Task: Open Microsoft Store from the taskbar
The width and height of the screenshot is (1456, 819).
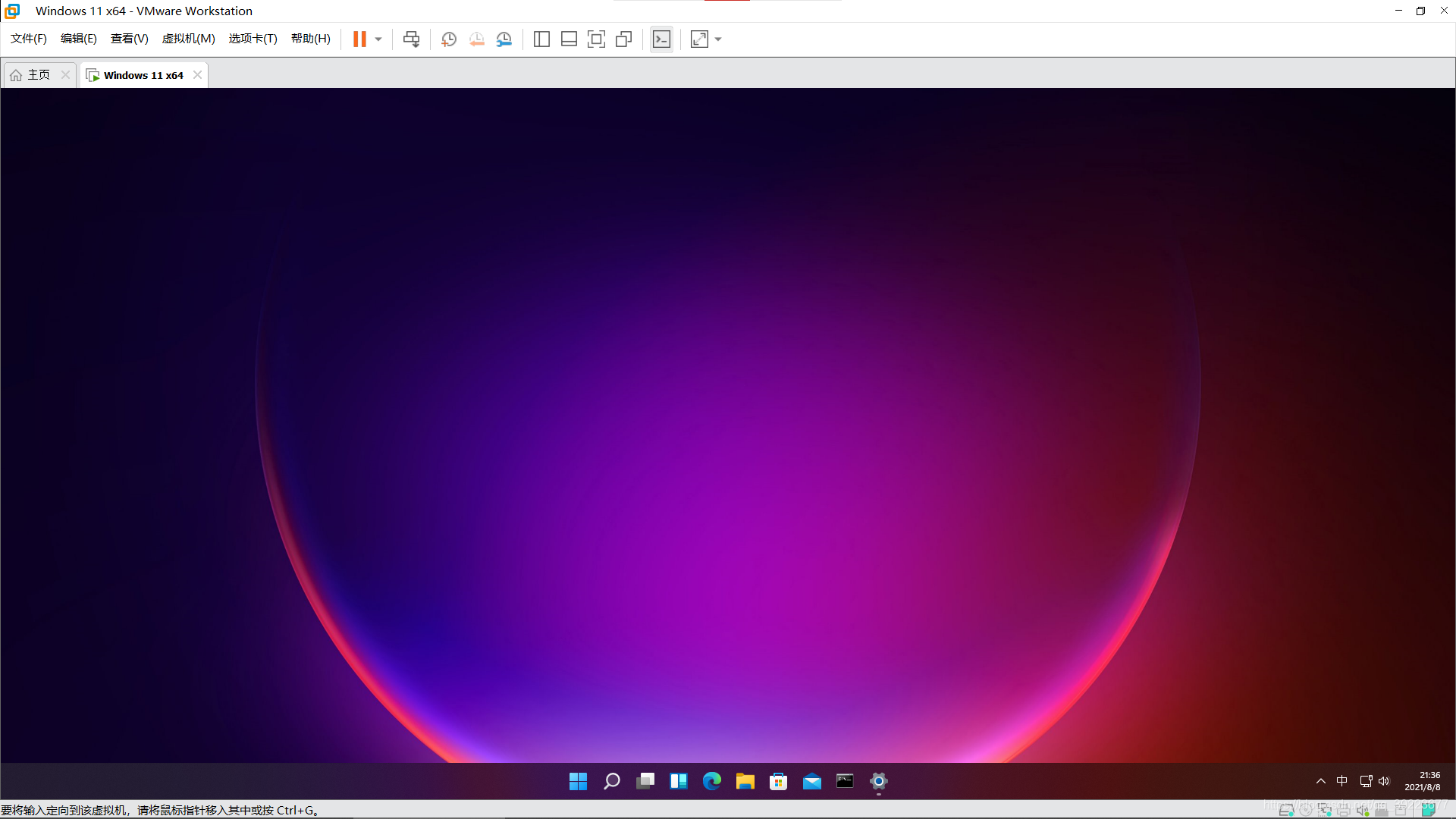Action: tap(778, 781)
